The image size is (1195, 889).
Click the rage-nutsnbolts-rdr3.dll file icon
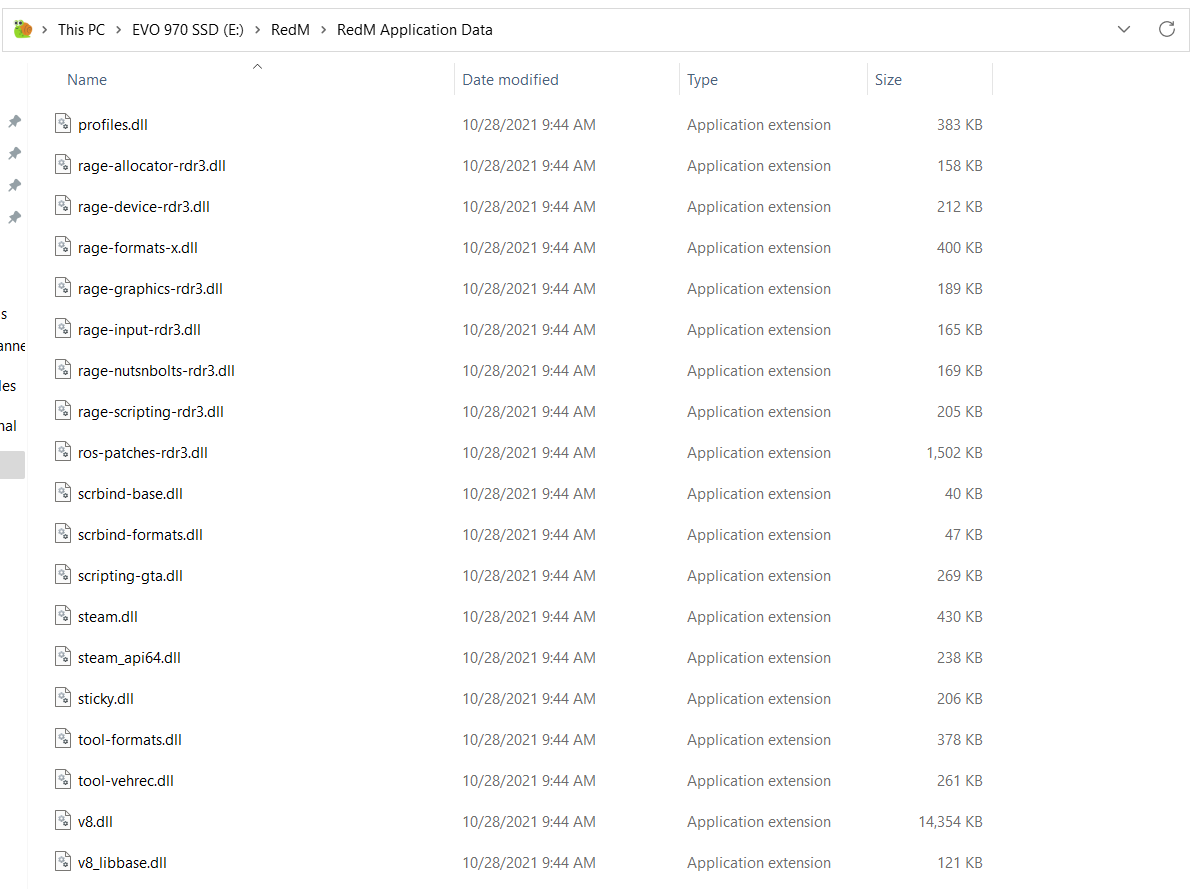[63, 370]
